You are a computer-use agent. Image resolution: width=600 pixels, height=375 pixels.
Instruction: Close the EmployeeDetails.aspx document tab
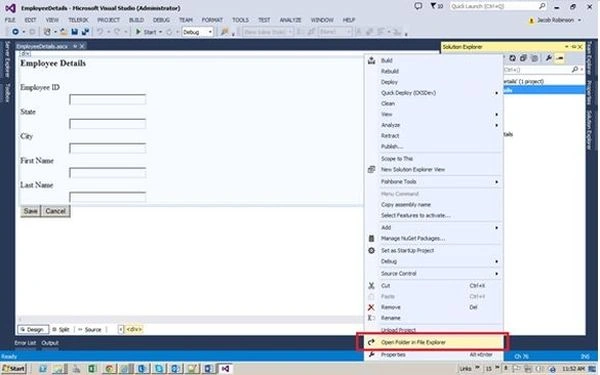tap(82, 46)
